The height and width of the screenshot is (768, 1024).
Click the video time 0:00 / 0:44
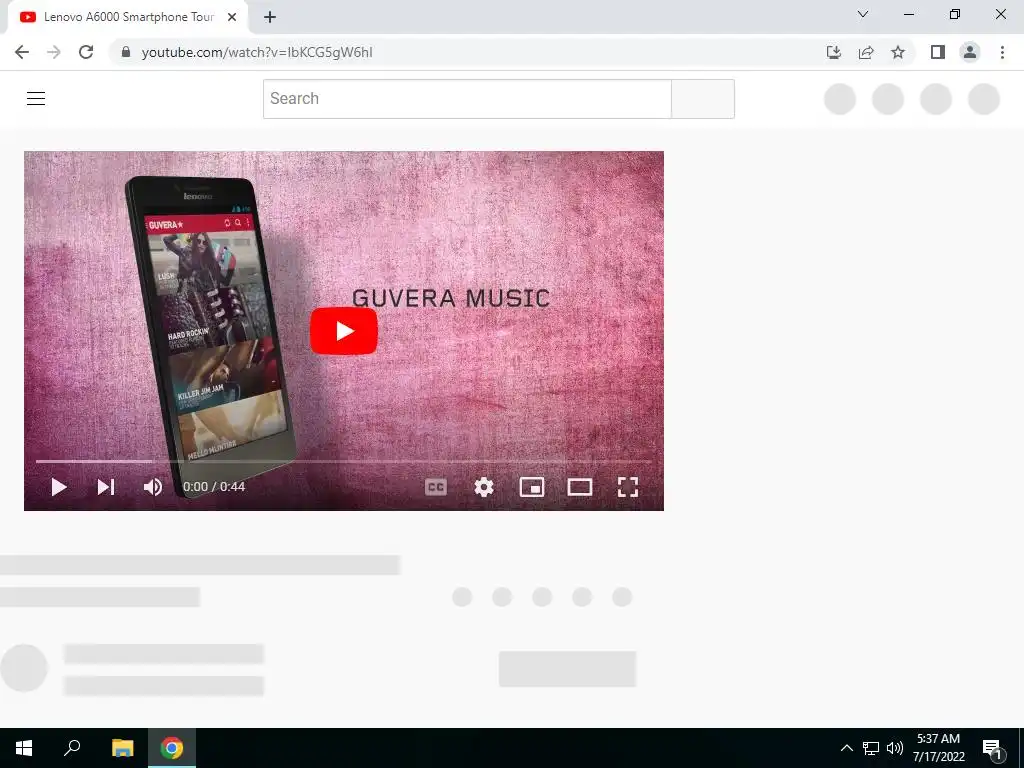pos(214,487)
